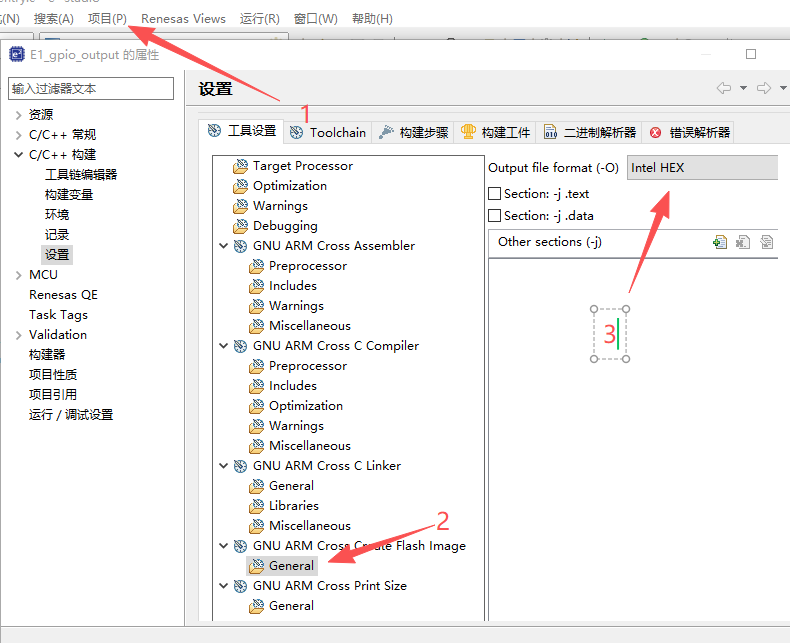Click the back navigation arrow icon
The height and width of the screenshot is (643, 790).
click(x=724, y=88)
